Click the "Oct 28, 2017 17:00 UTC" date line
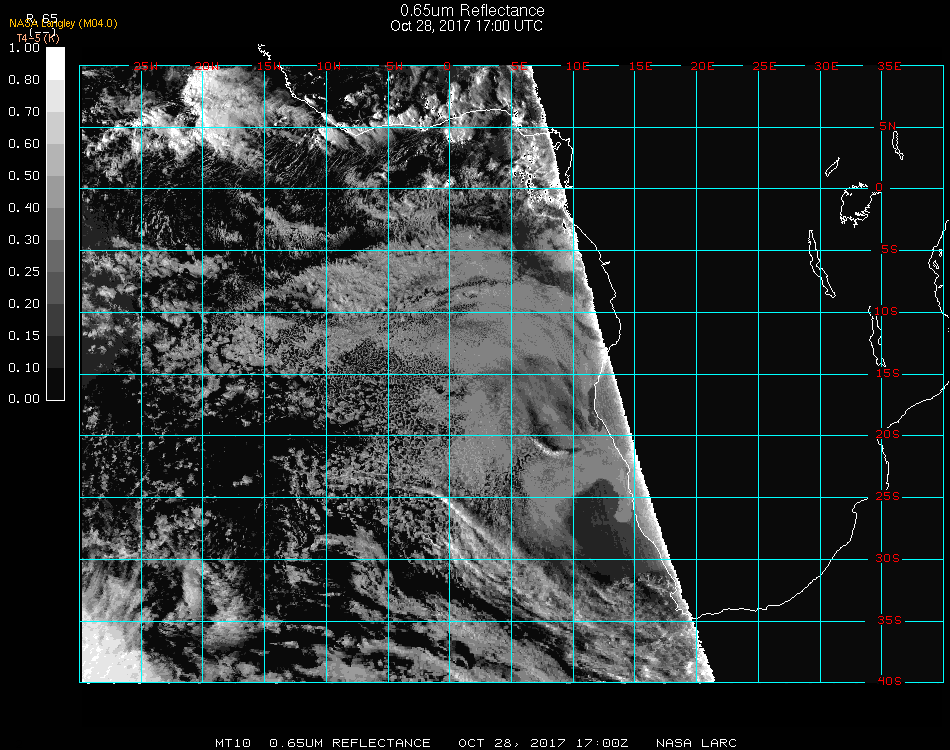This screenshot has height=750, width=950. [466, 26]
